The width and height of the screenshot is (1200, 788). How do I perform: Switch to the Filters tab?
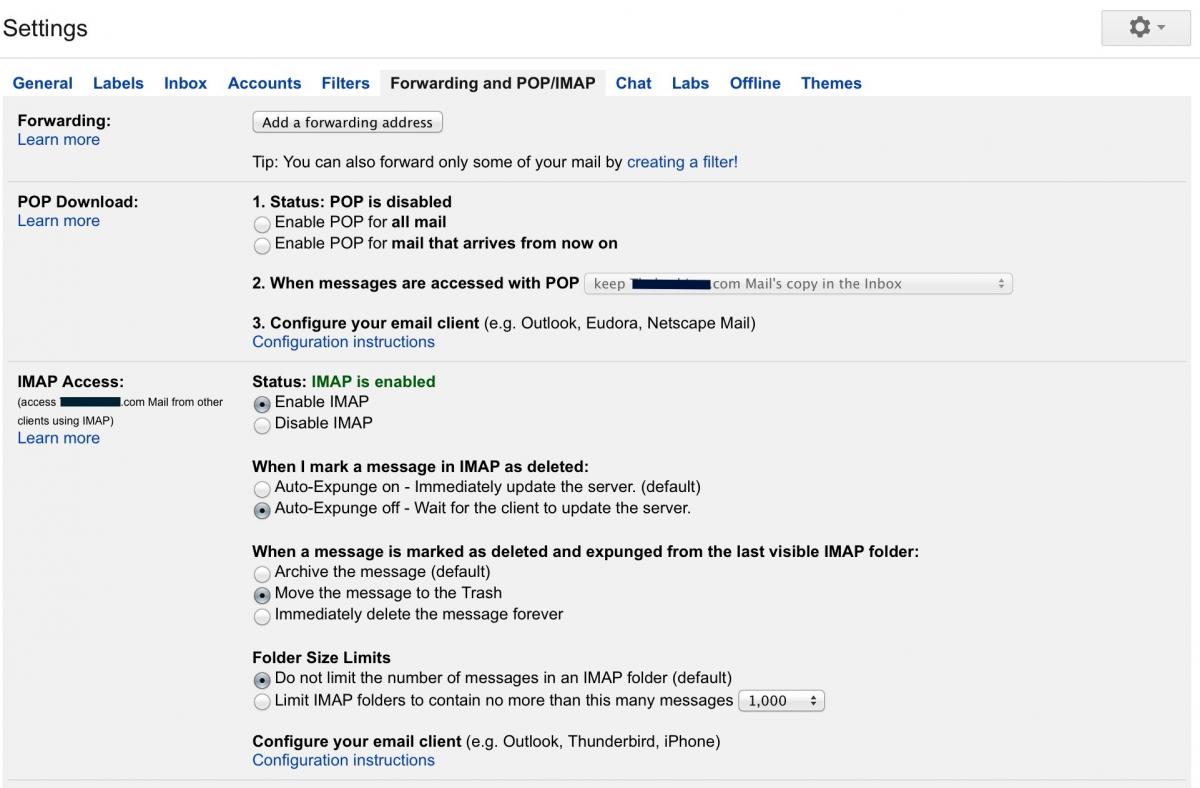pos(345,83)
